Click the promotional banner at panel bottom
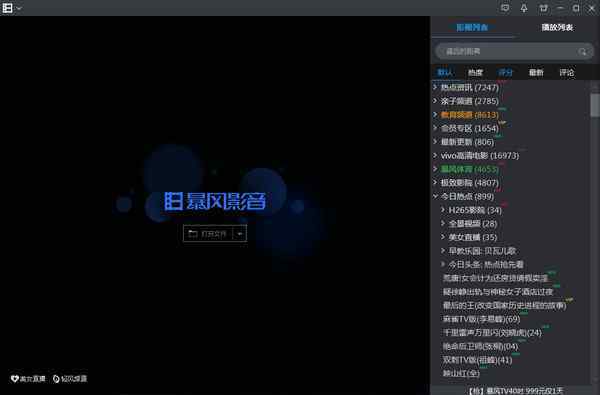 click(515, 390)
